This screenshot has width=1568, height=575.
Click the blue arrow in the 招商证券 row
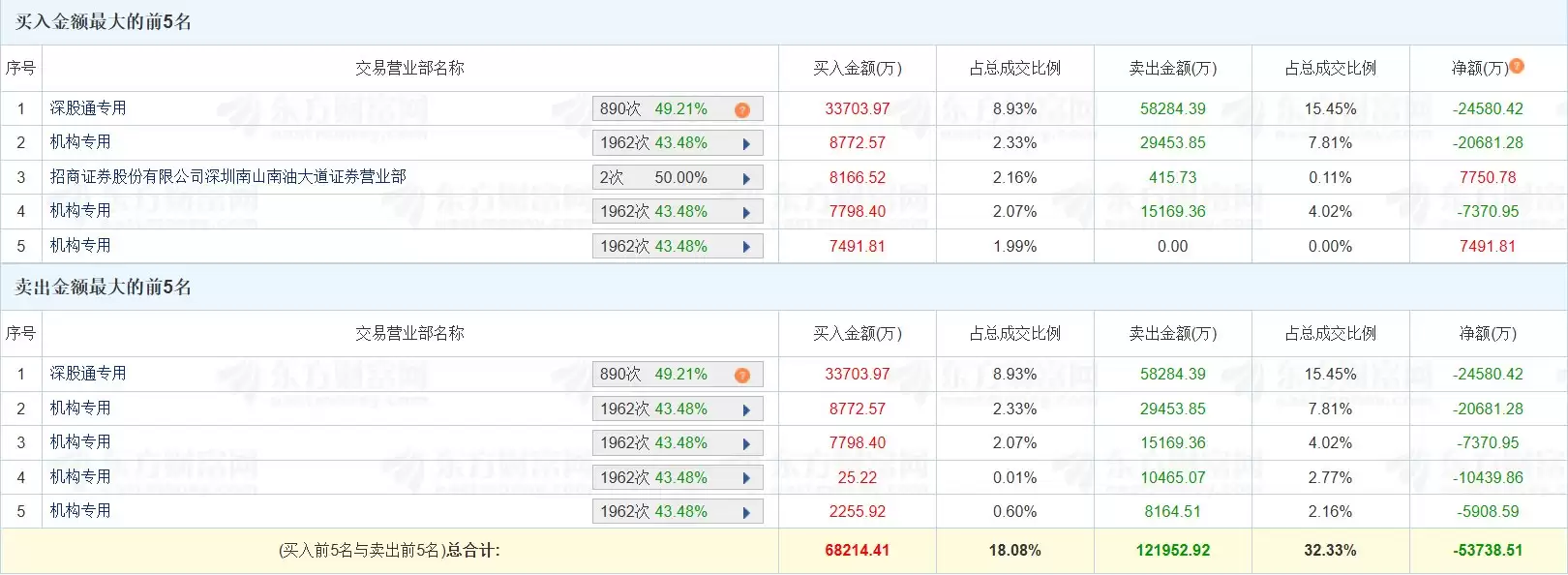746,178
